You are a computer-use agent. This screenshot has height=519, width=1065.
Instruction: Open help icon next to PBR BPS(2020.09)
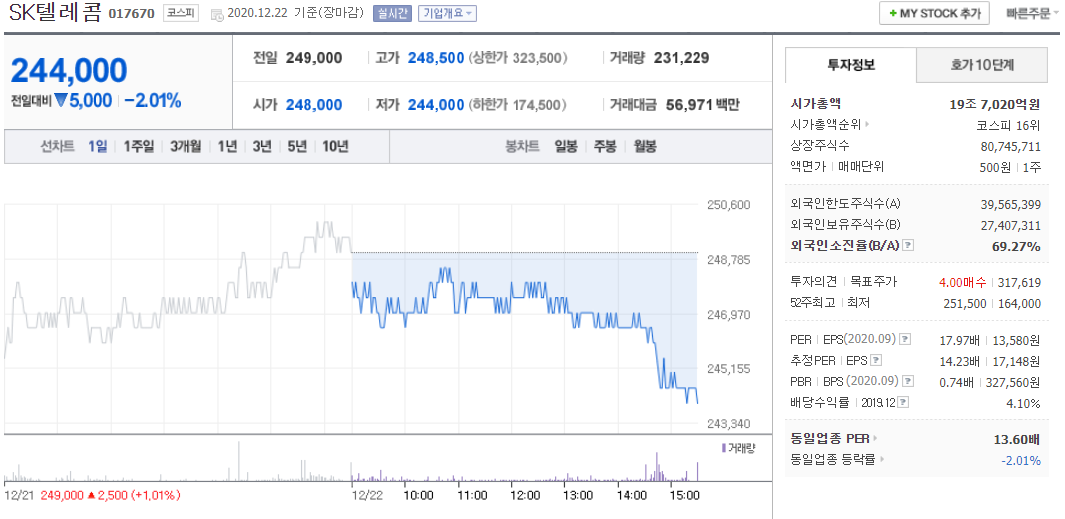point(906,381)
